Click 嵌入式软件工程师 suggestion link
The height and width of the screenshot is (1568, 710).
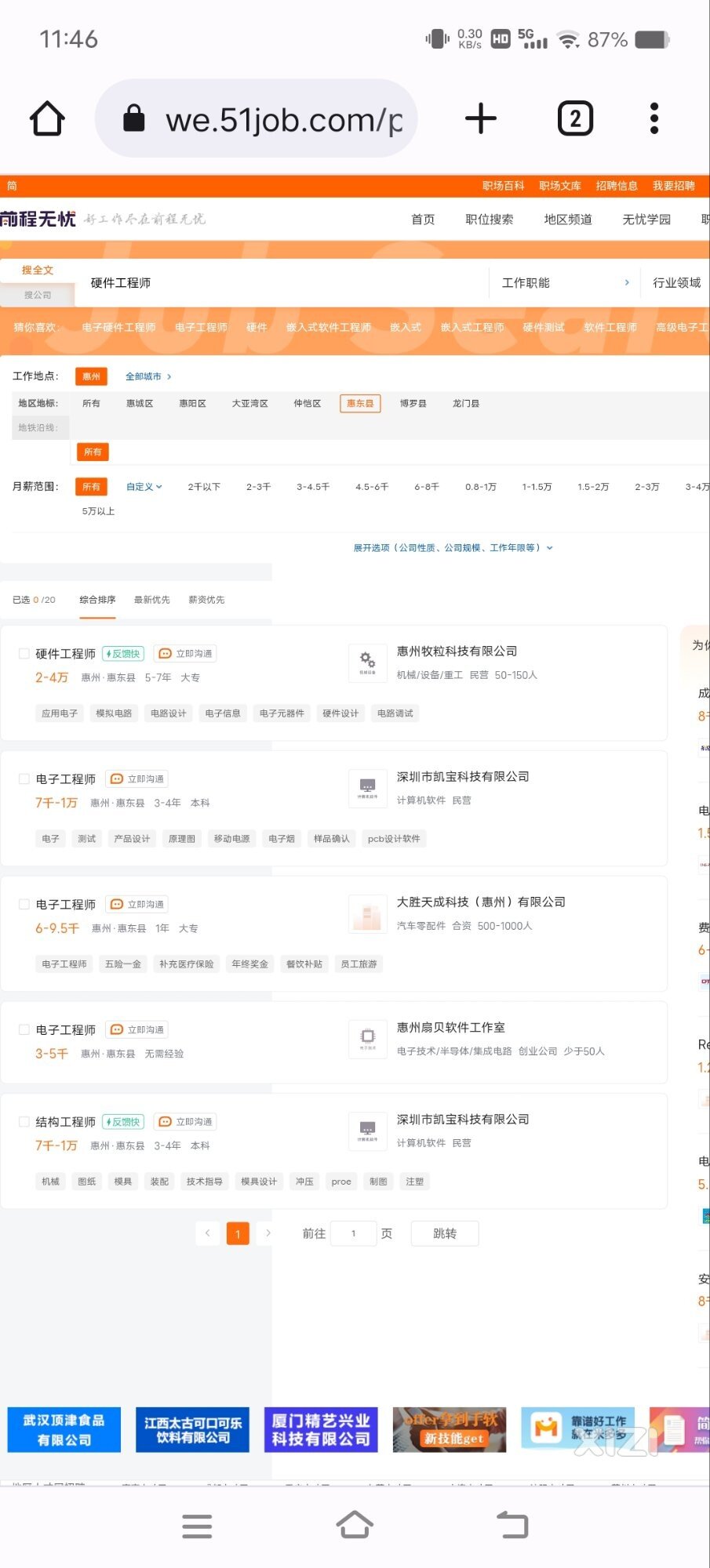click(329, 327)
